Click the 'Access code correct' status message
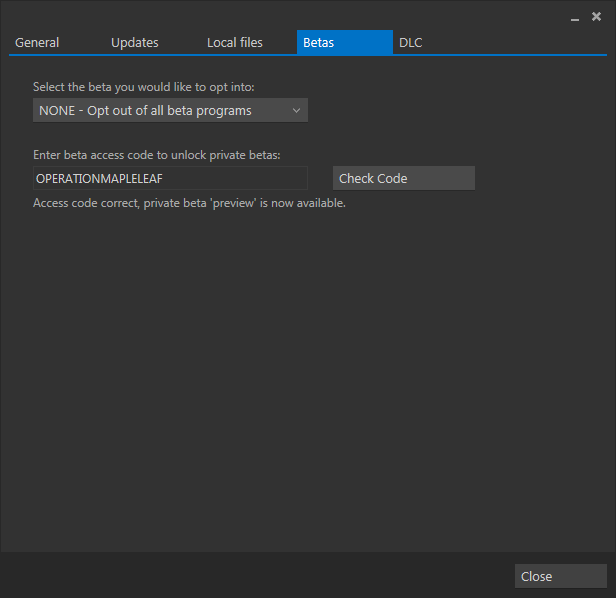This screenshot has width=616, height=598. point(189,203)
